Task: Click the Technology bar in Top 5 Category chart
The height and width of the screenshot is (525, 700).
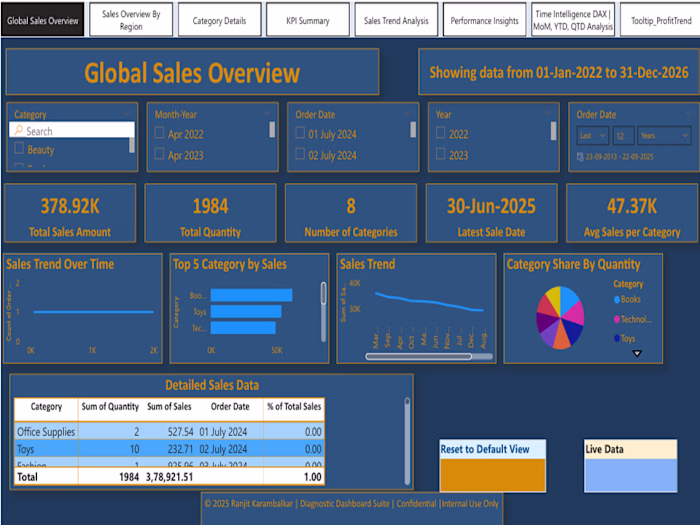Action: [x=243, y=328]
